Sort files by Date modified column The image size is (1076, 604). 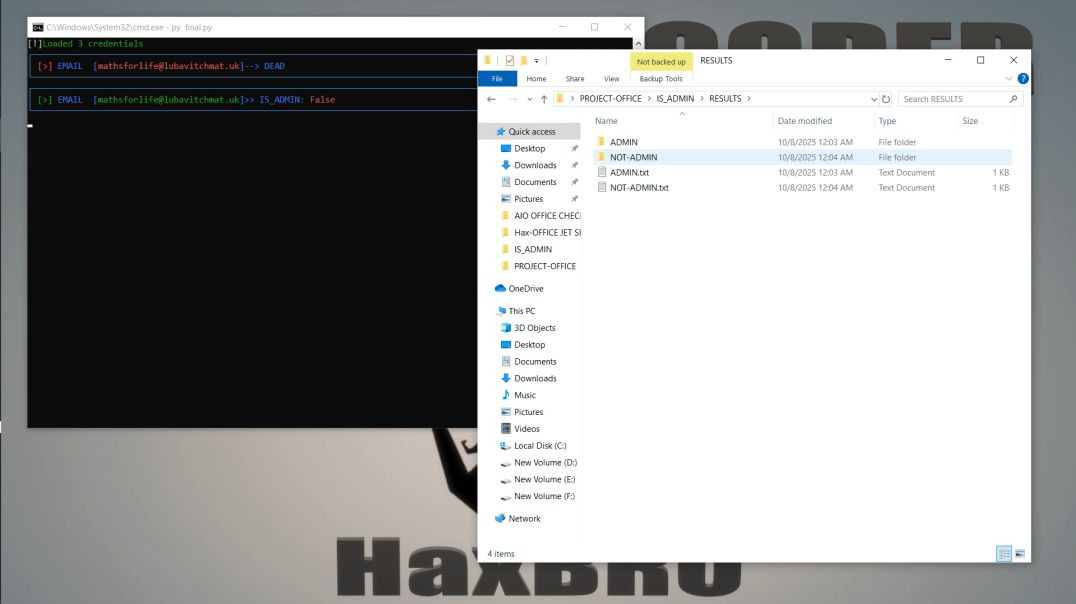point(804,121)
